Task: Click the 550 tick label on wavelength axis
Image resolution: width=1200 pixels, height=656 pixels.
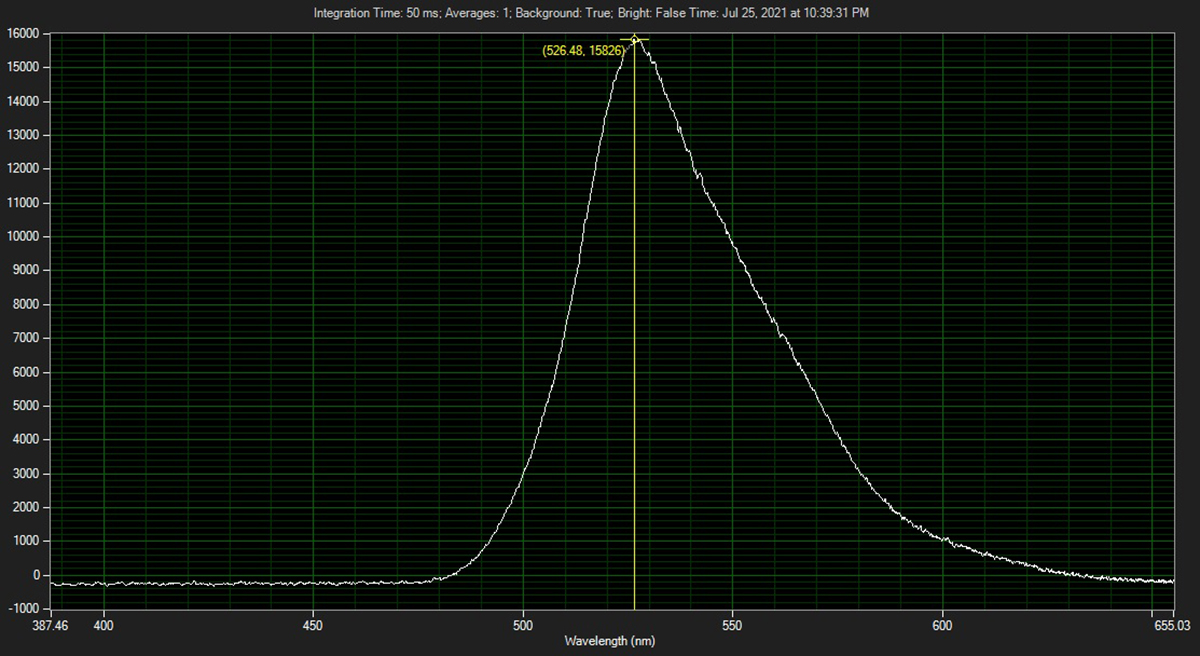Action: tap(733, 625)
